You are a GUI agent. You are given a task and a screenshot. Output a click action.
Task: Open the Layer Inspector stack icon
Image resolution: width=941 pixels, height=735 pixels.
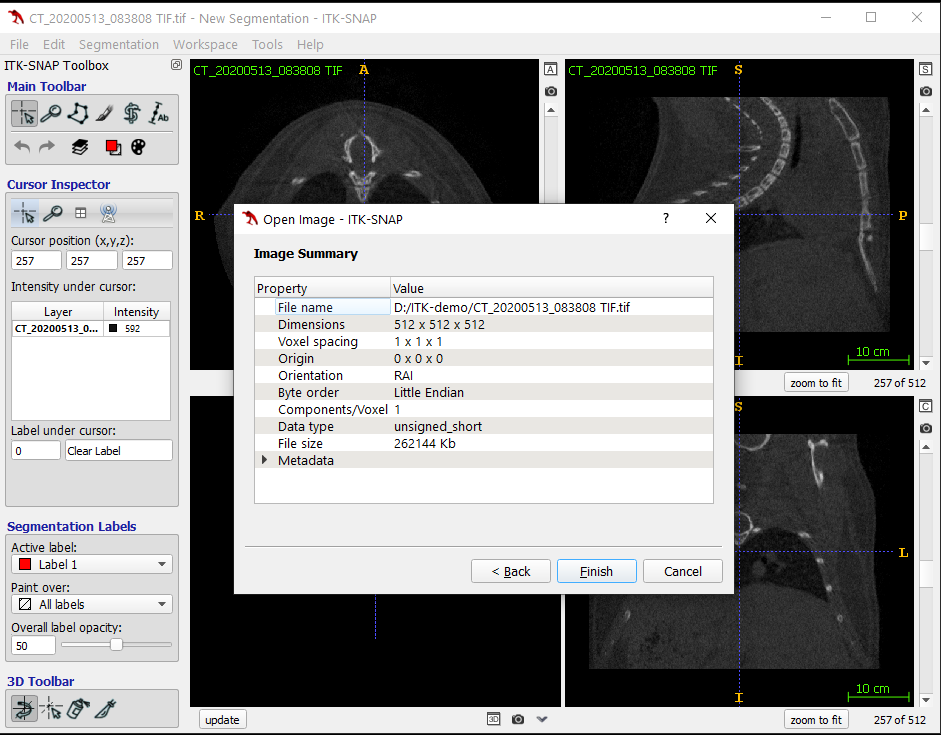tap(80, 147)
